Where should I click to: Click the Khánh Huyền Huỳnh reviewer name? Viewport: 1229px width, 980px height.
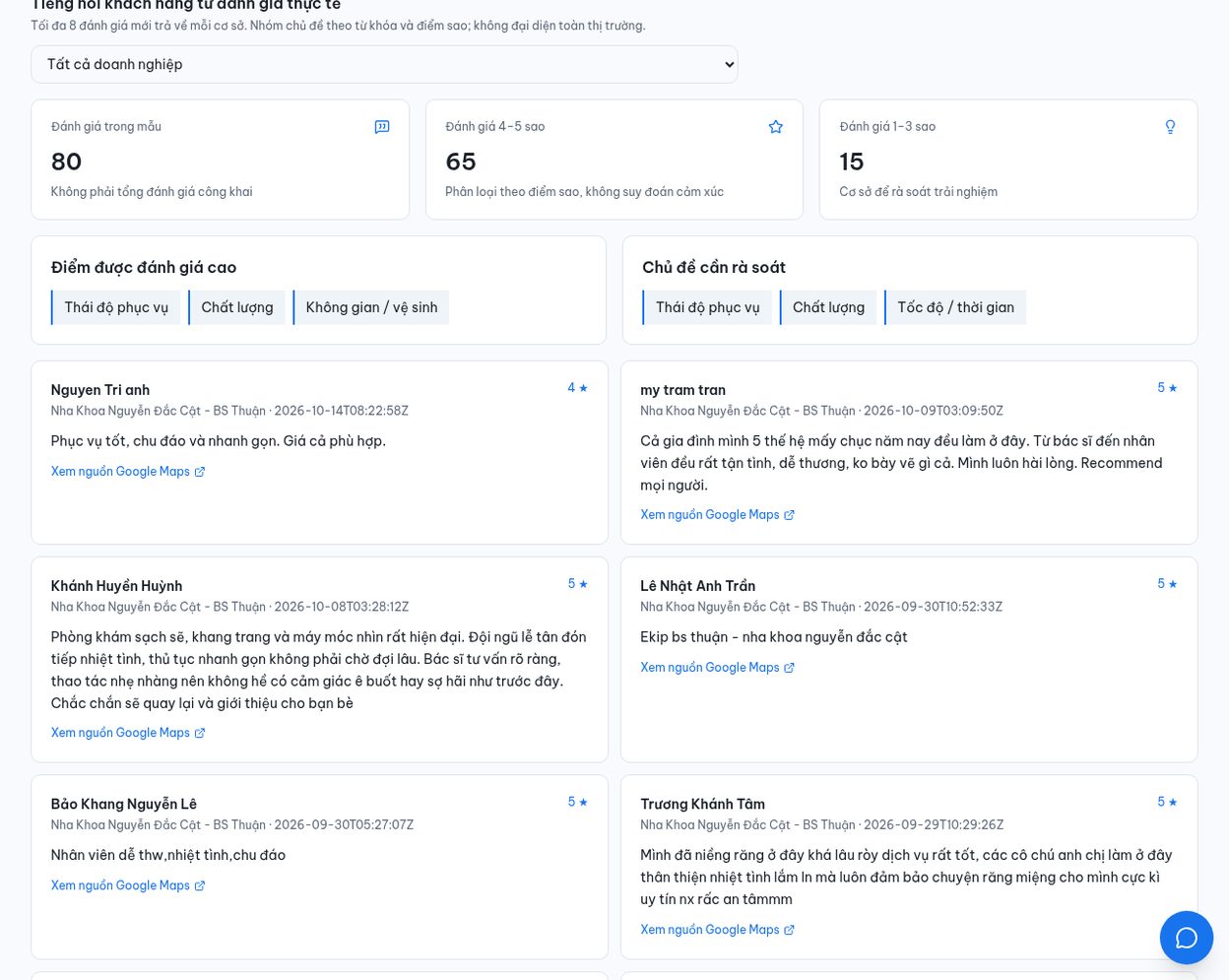(116, 586)
